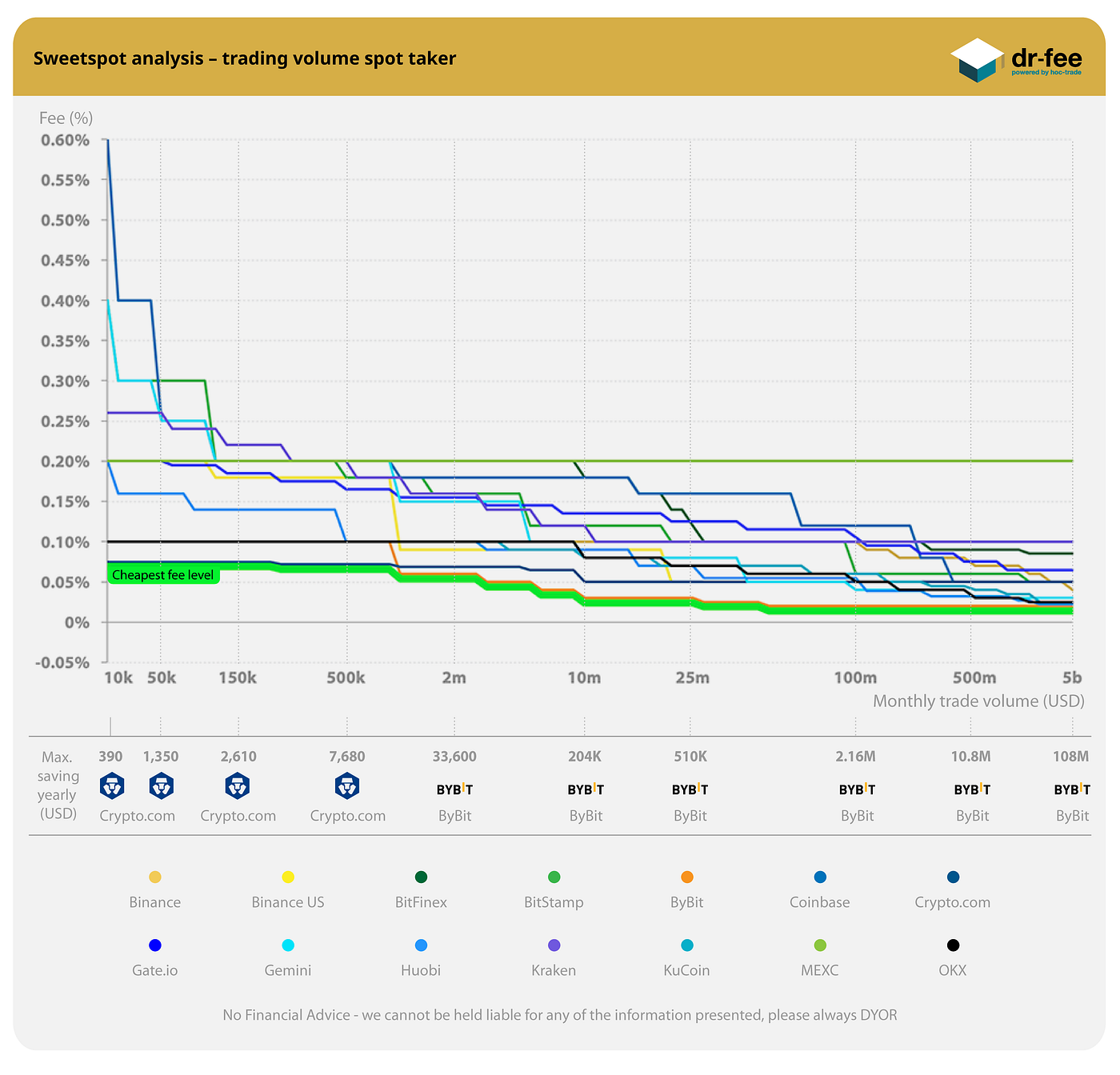
Task: Select the Gate.io legend dot
Action: [x=155, y=945]
